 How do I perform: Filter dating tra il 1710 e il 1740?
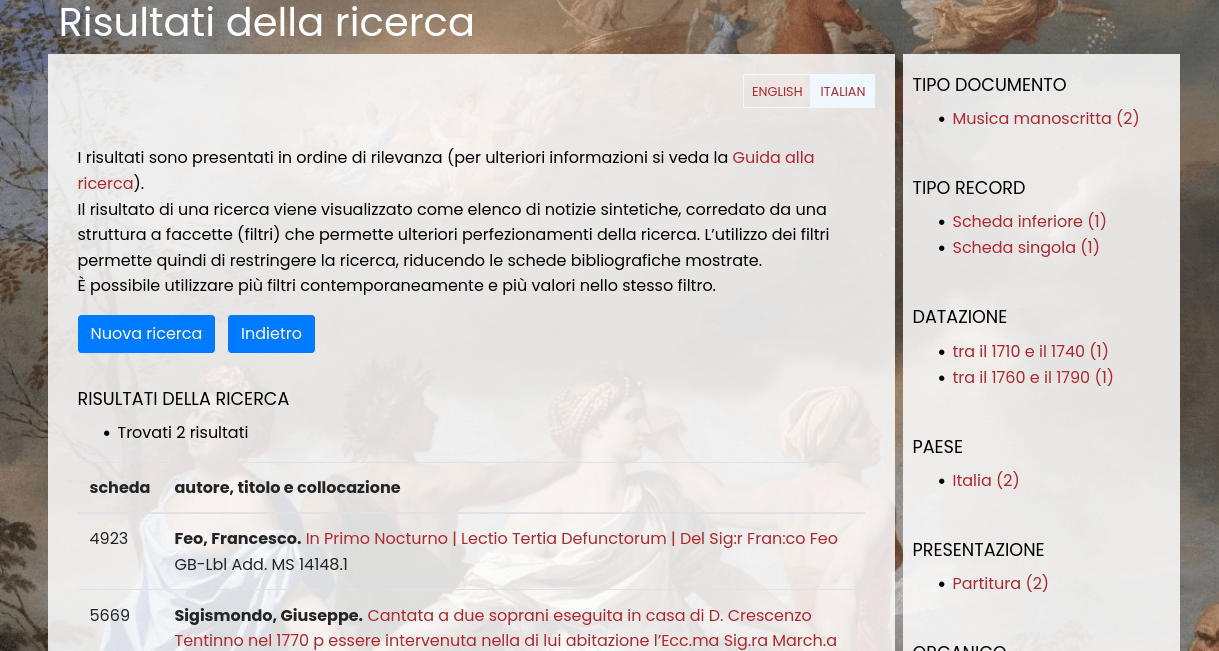pyautogui.click(x=1030, y=351)
